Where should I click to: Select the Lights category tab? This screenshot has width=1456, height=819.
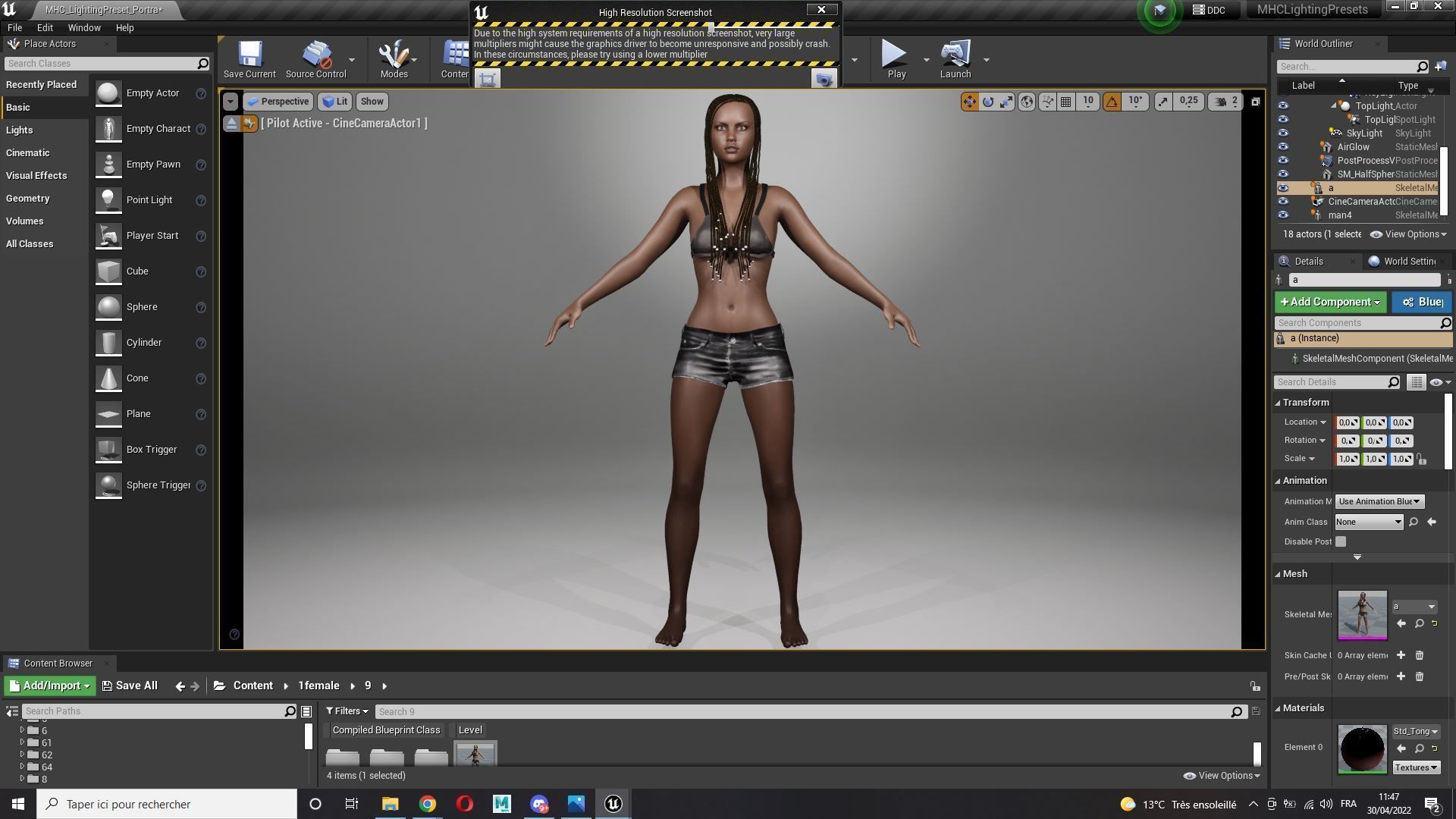[20, 130]
